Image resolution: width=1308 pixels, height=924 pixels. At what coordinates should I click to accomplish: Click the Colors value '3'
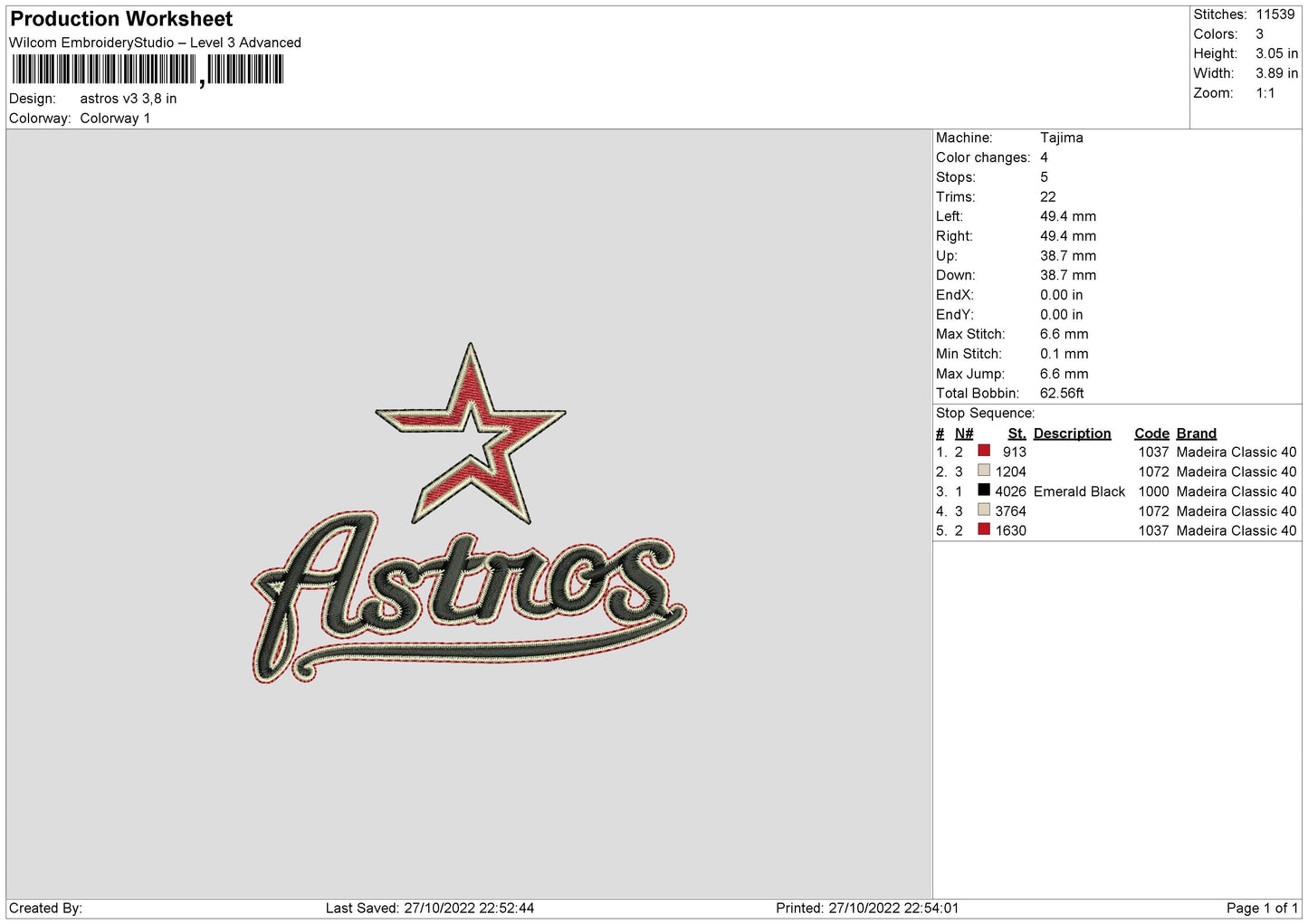coord(1259,34)
